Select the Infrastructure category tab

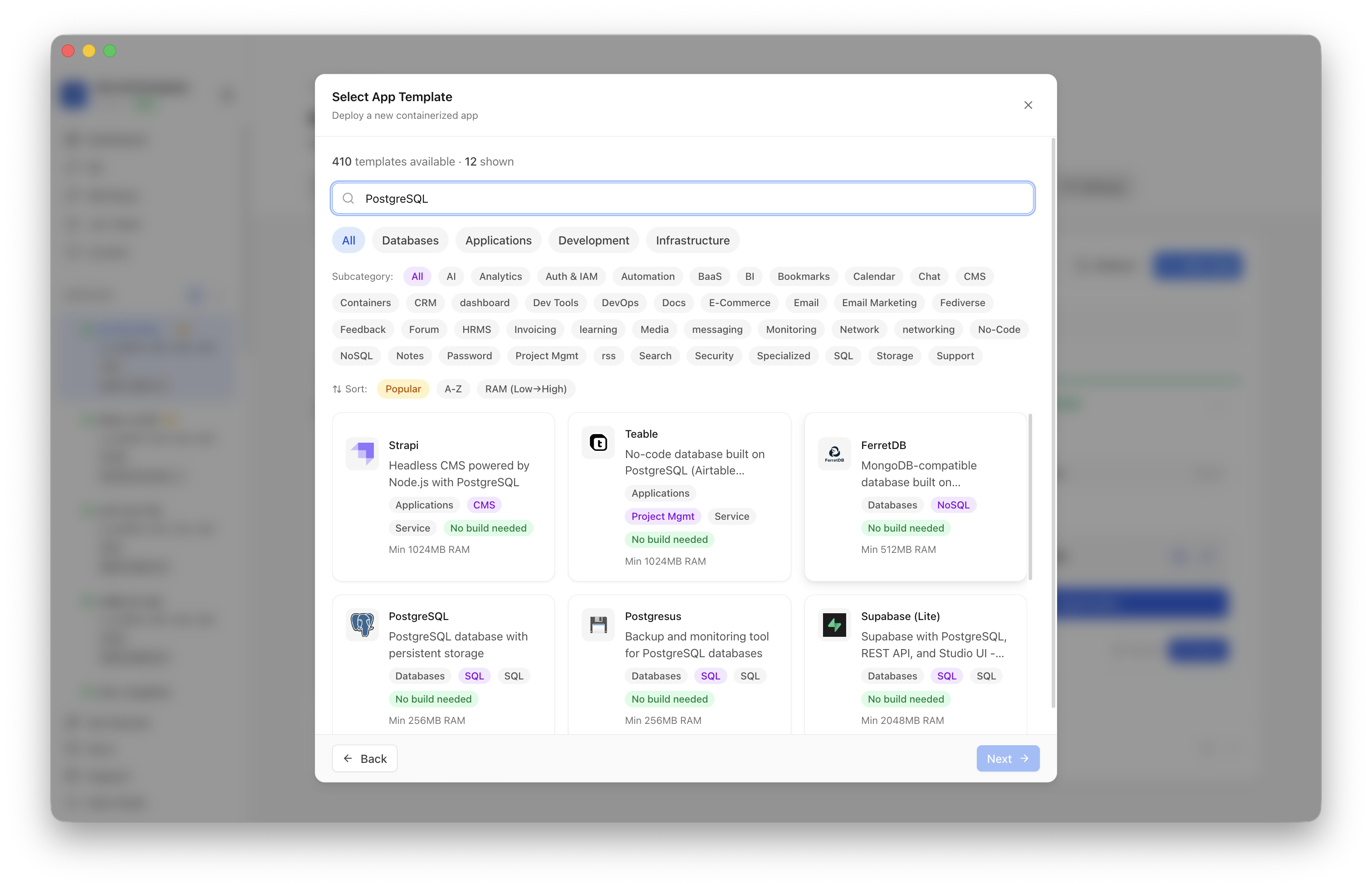coord(692,240)
